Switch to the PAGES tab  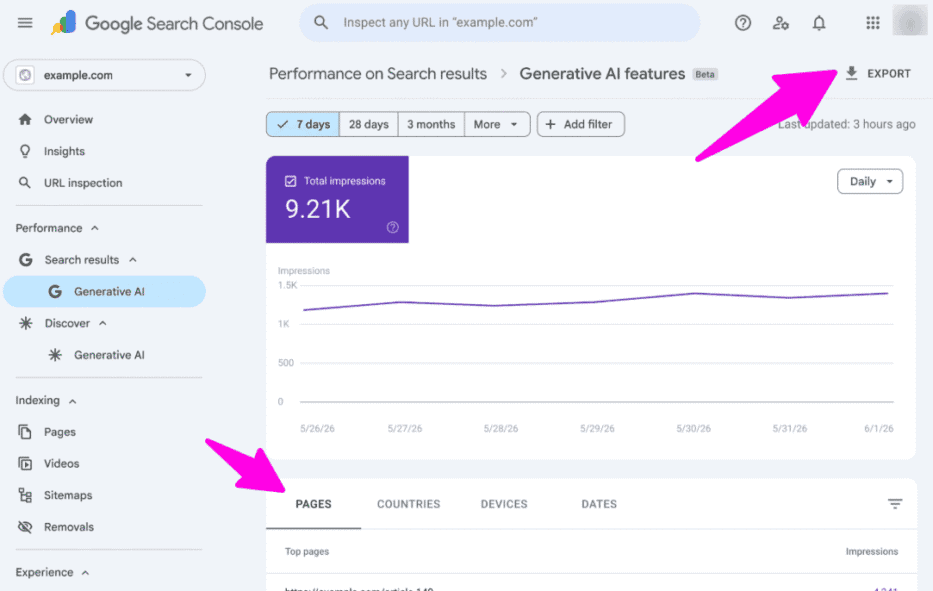click(314, 504)
